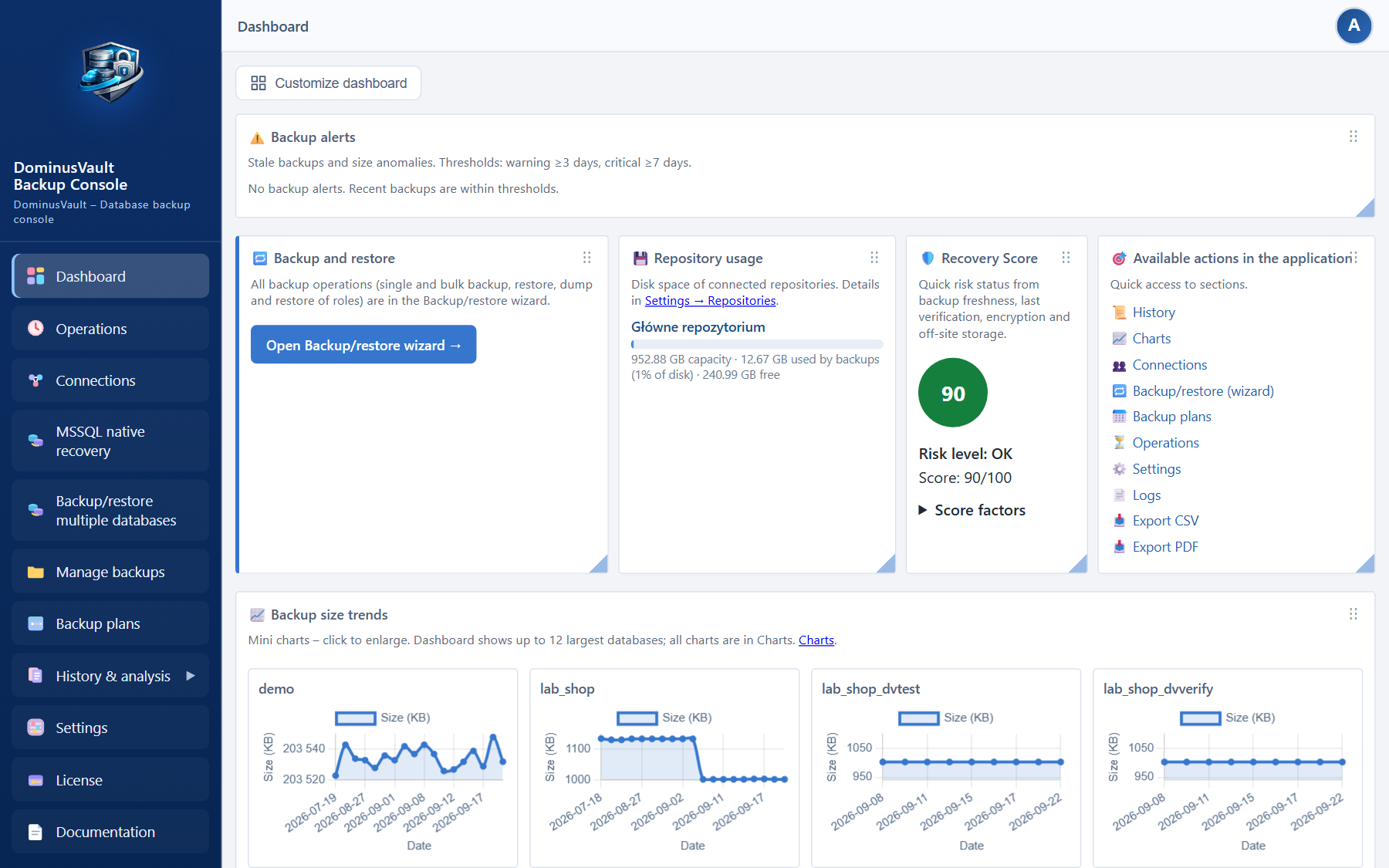Viewport: 1389px width, 868px height.
Task: Follow Settings → Repositories link
Action: tap(710, 301)
